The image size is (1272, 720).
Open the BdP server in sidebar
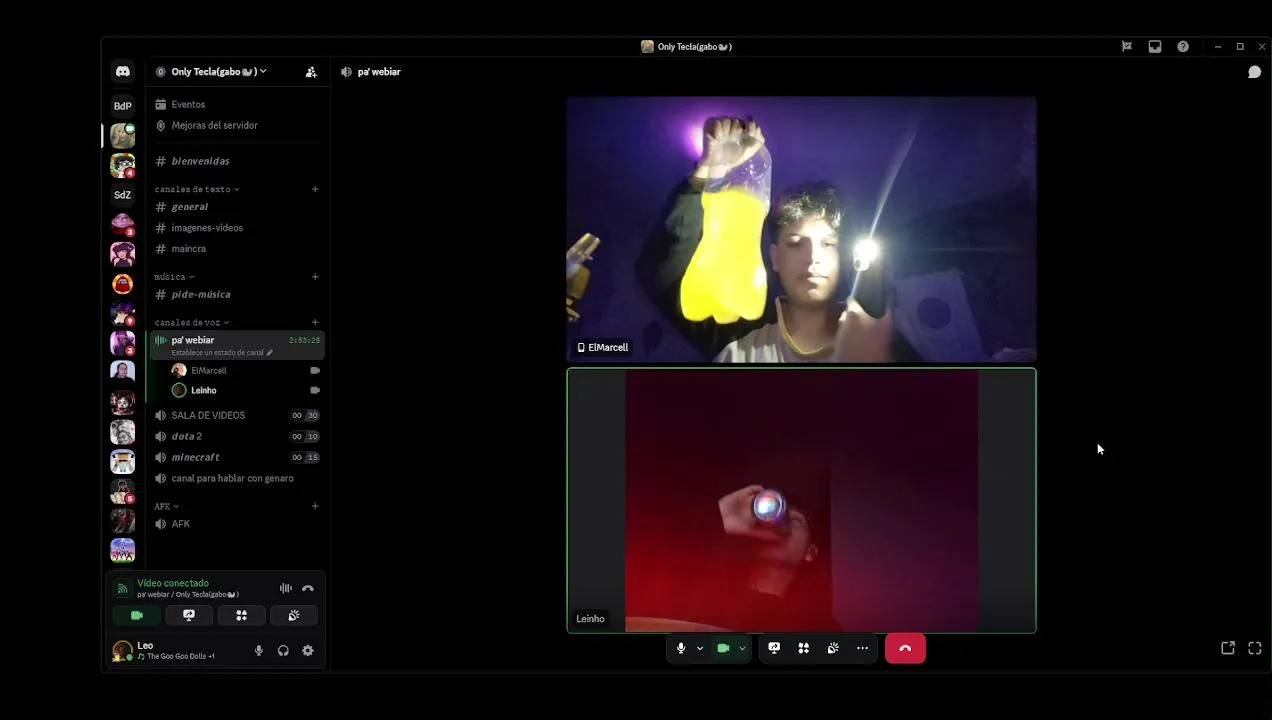tap(122, 106)
